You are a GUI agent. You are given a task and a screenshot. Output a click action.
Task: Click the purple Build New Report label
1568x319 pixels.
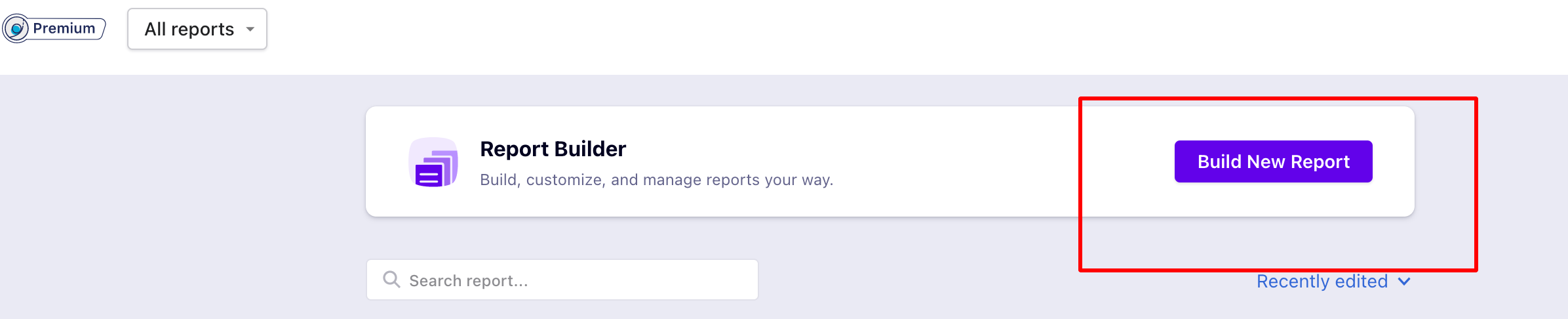pyautogui.click(x=1273, y=161)
